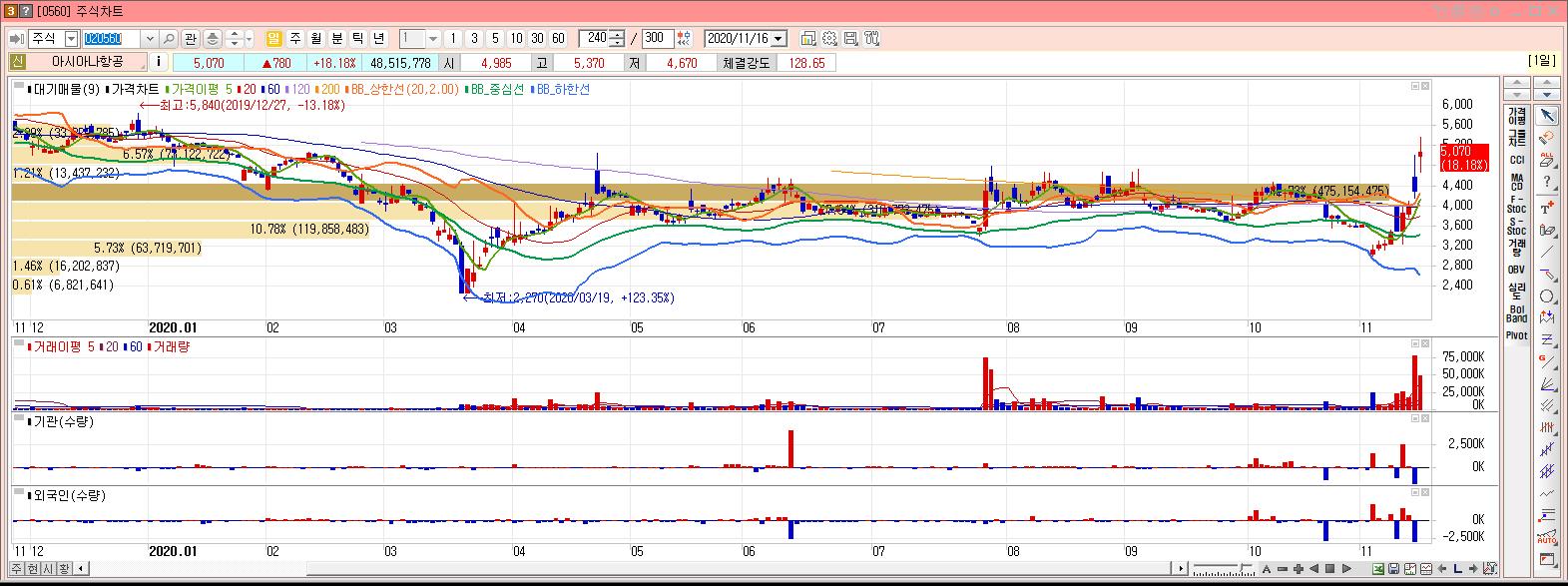
Task: Select the 가격이평 indicator tab
Action: tap(1516, 115)
